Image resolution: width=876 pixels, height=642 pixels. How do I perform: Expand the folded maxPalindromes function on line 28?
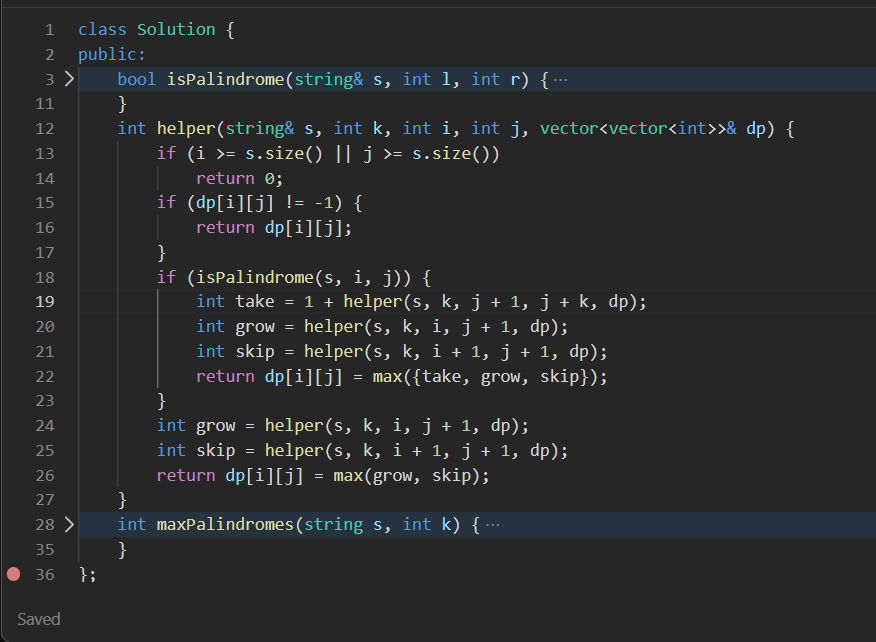(69, 524)
